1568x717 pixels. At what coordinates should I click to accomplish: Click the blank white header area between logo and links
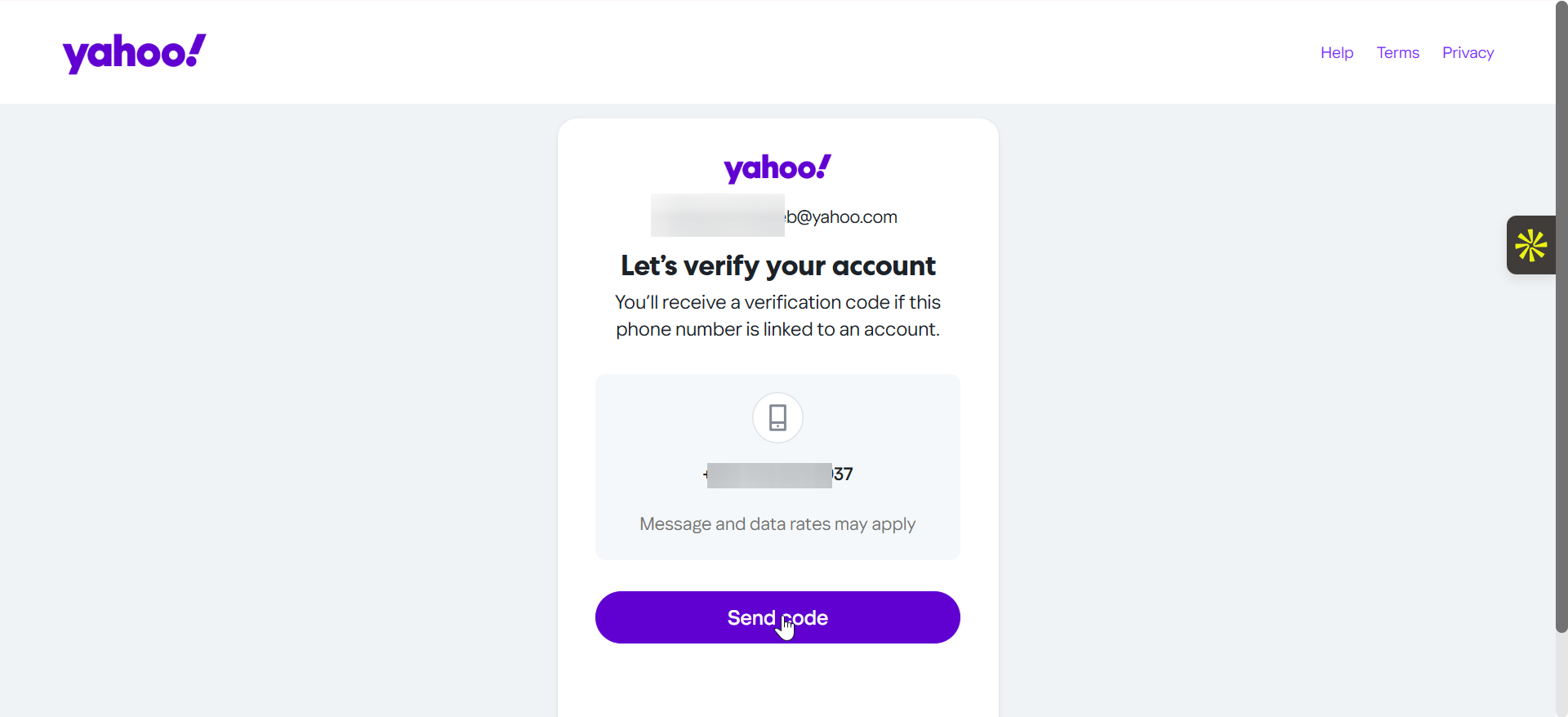pos(735,53)
